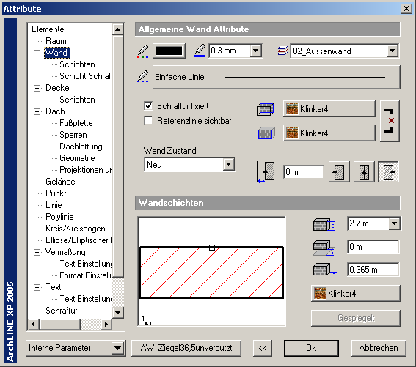
Task: Click the grey wall side material icon
Action: [266, 133]
